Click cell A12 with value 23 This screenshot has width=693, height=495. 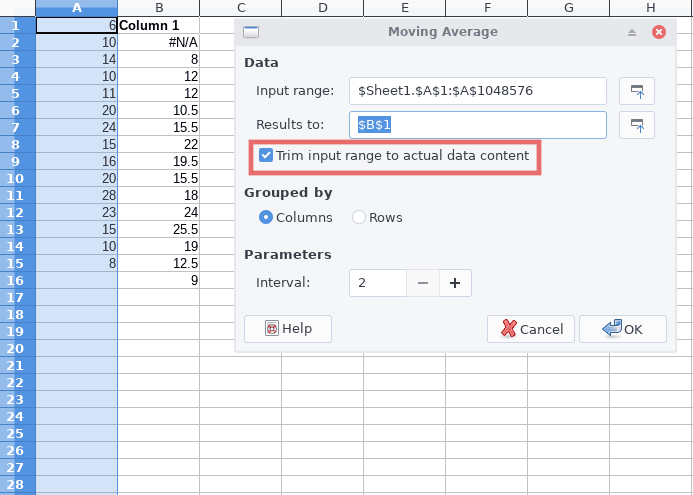(x=76, y=212)
